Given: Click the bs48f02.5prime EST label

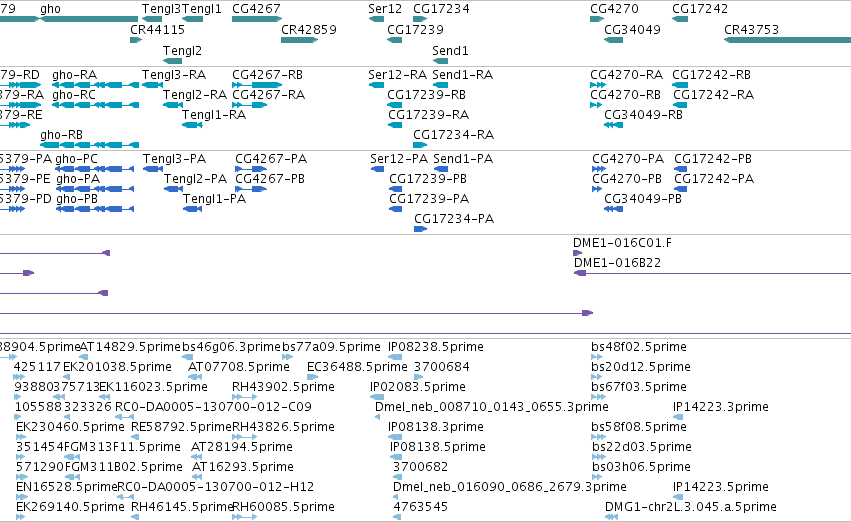Looking at the screenshot, I should tap(639, 347).
